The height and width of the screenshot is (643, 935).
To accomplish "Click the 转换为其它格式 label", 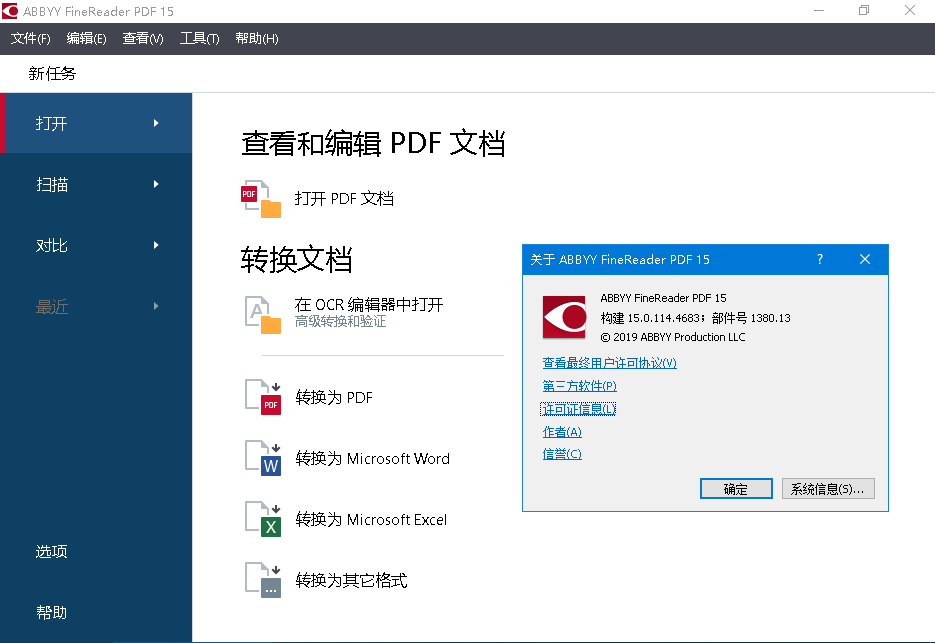I will coord(351,580).
